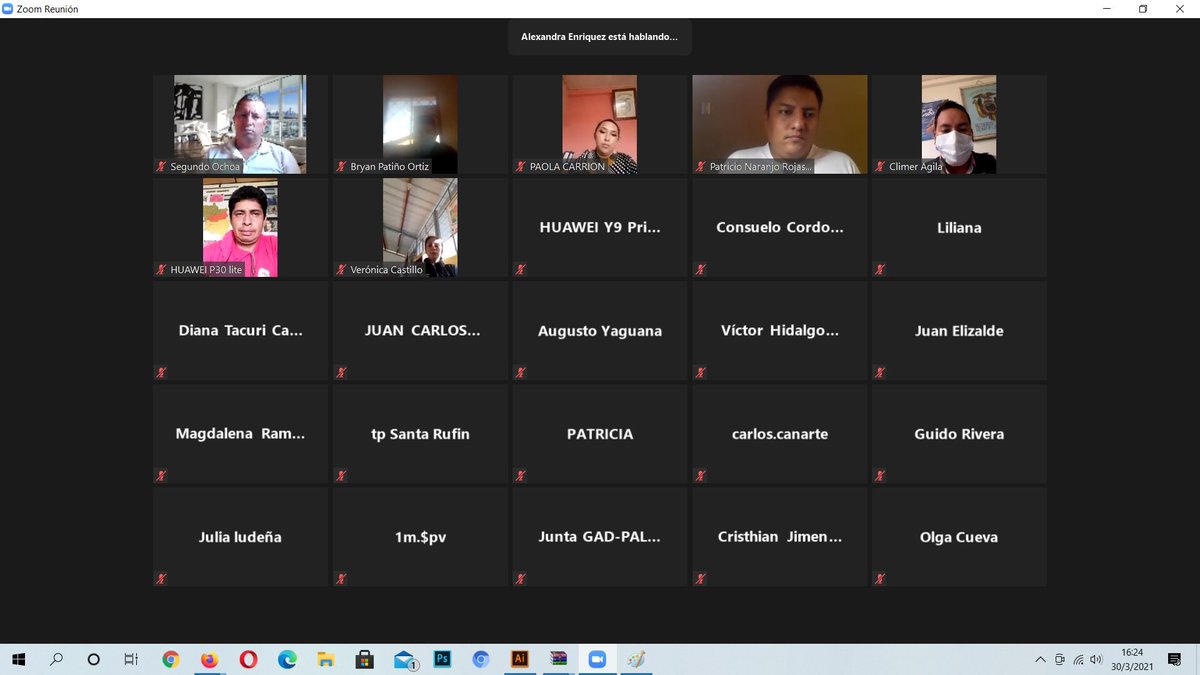The width and height of the screenshot is (1200, 675).
Task: Click the muted mic icon on Junta GAD-PAL tile
Action: [x=521, y=578]
